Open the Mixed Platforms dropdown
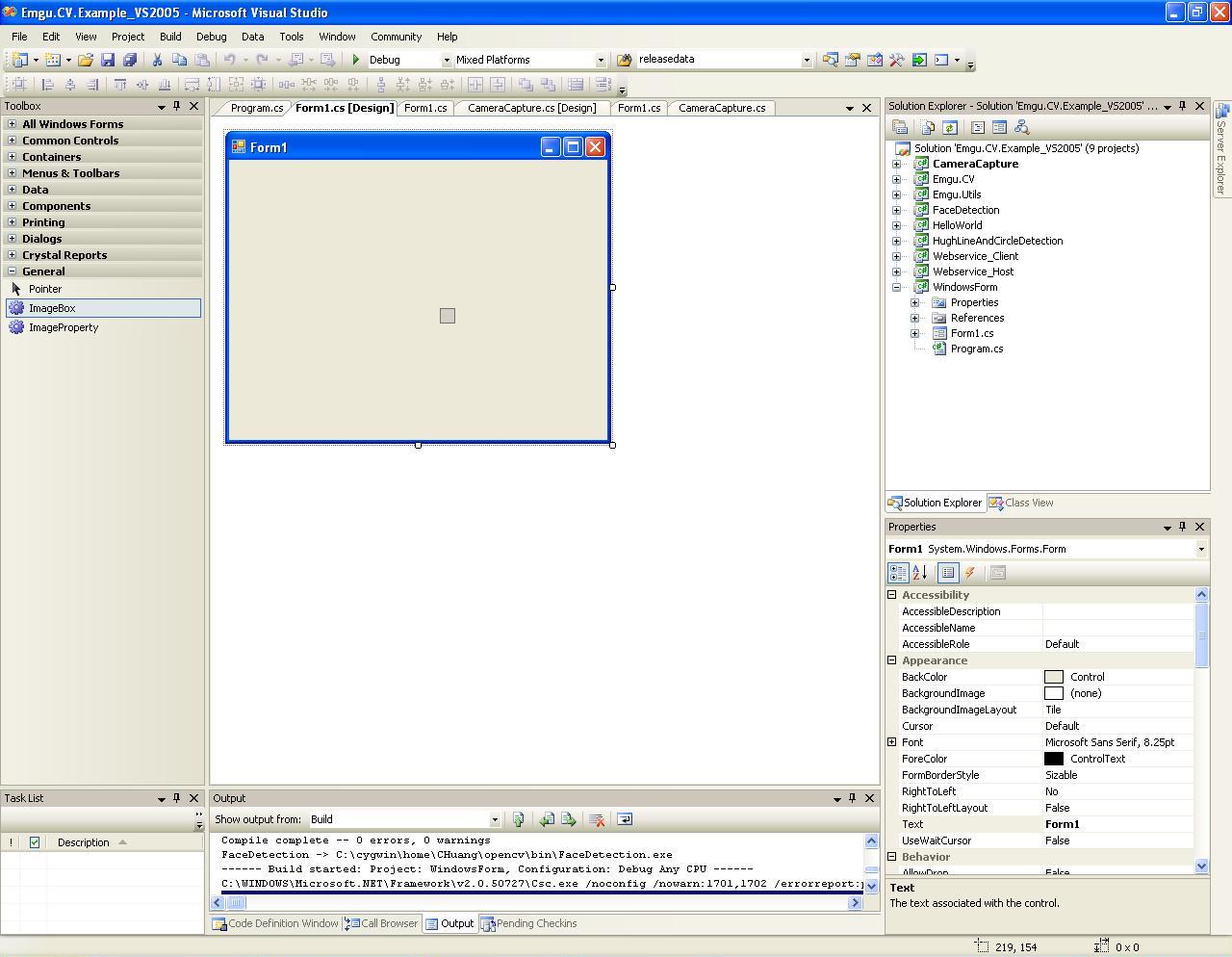 [x=601, y=60]
